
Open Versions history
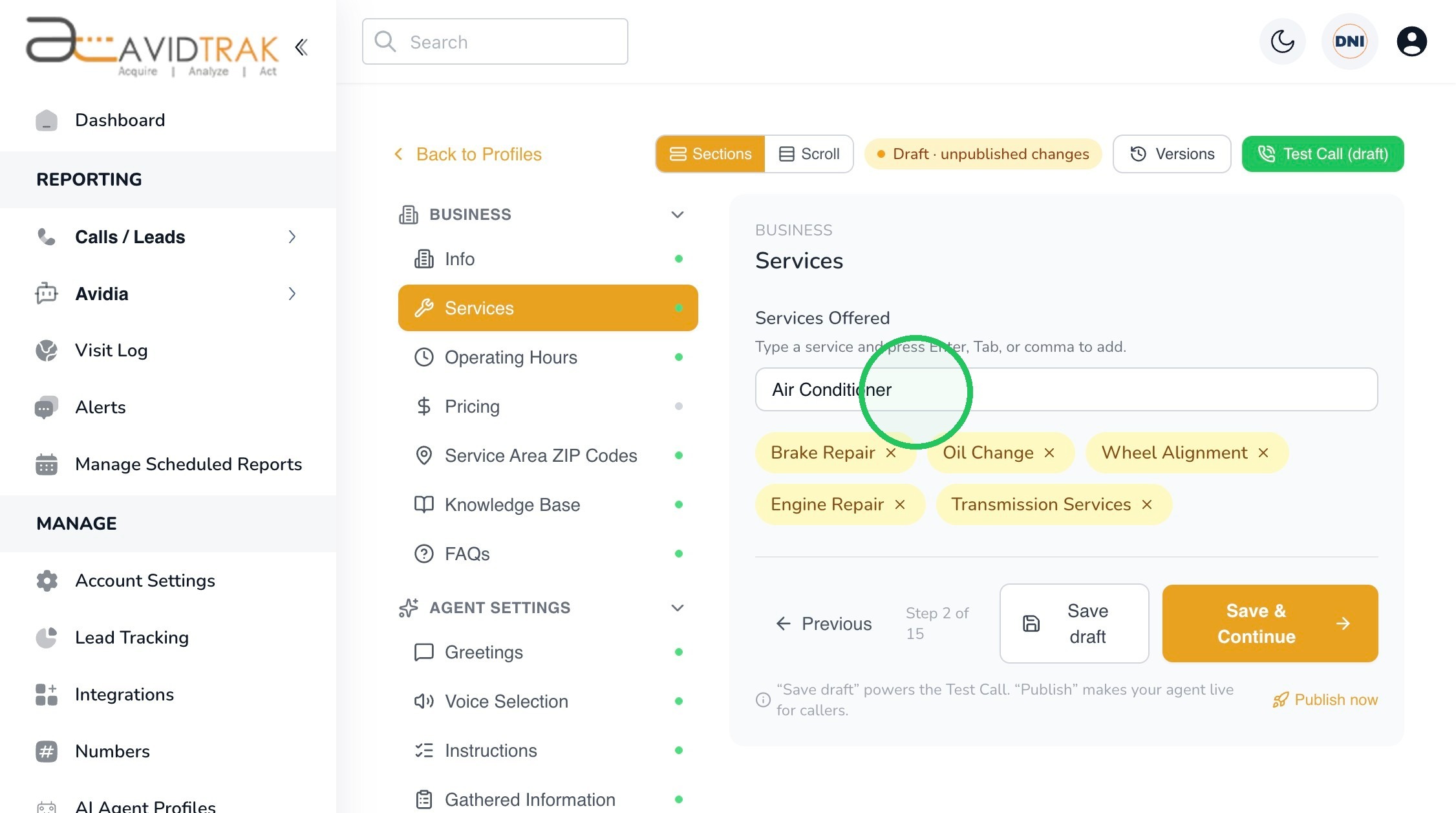1172,154
